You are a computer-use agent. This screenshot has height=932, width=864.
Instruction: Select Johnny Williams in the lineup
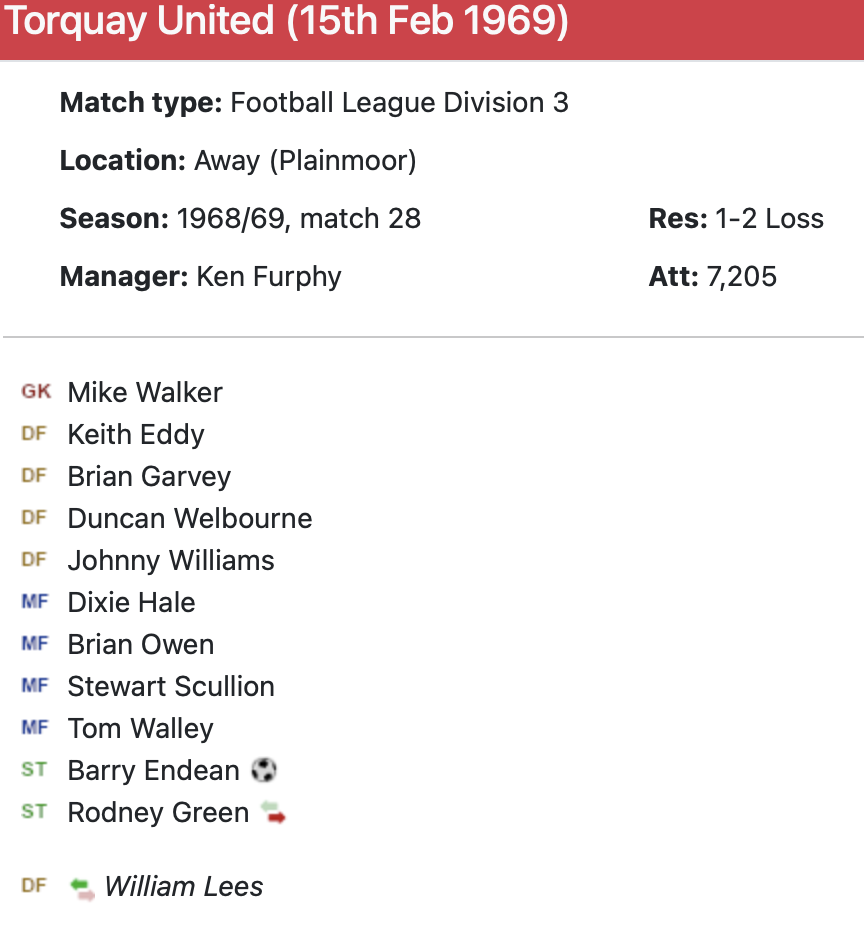[171, 560]
